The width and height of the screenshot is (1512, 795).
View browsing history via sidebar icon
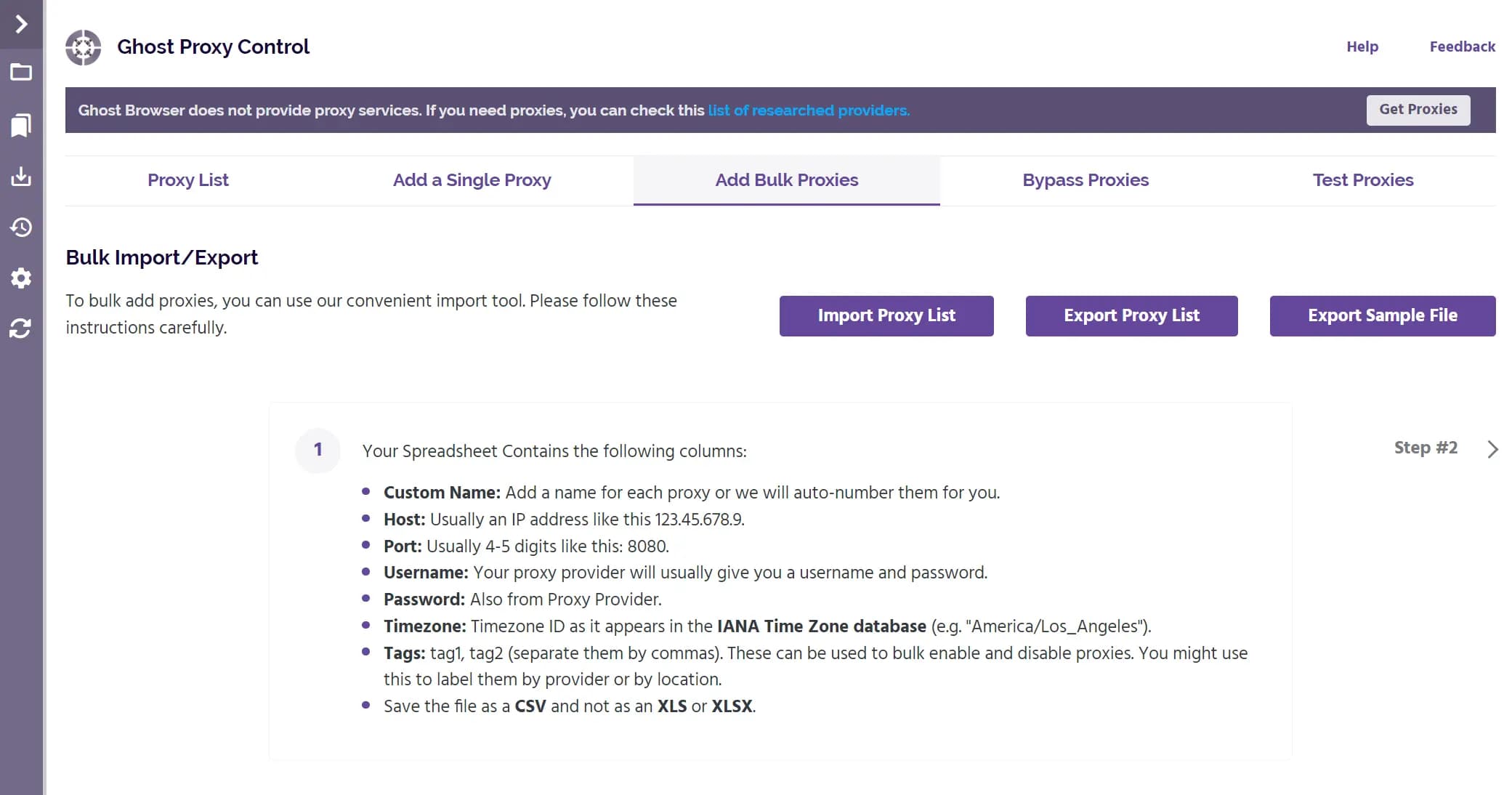[21, 227]
